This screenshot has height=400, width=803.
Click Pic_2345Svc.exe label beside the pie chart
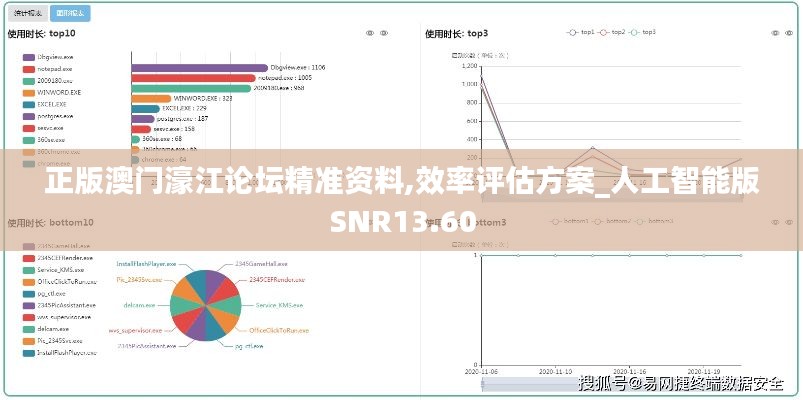tap(139, 280)
